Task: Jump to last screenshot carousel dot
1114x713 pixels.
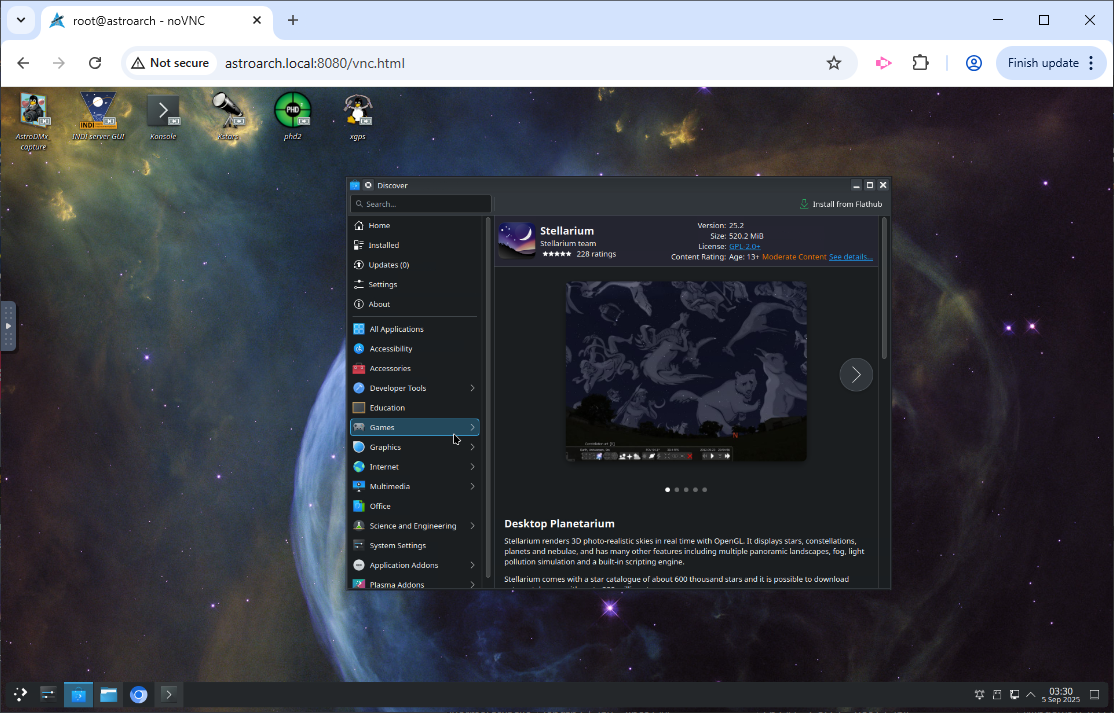Action: click(x=704, y=489)
